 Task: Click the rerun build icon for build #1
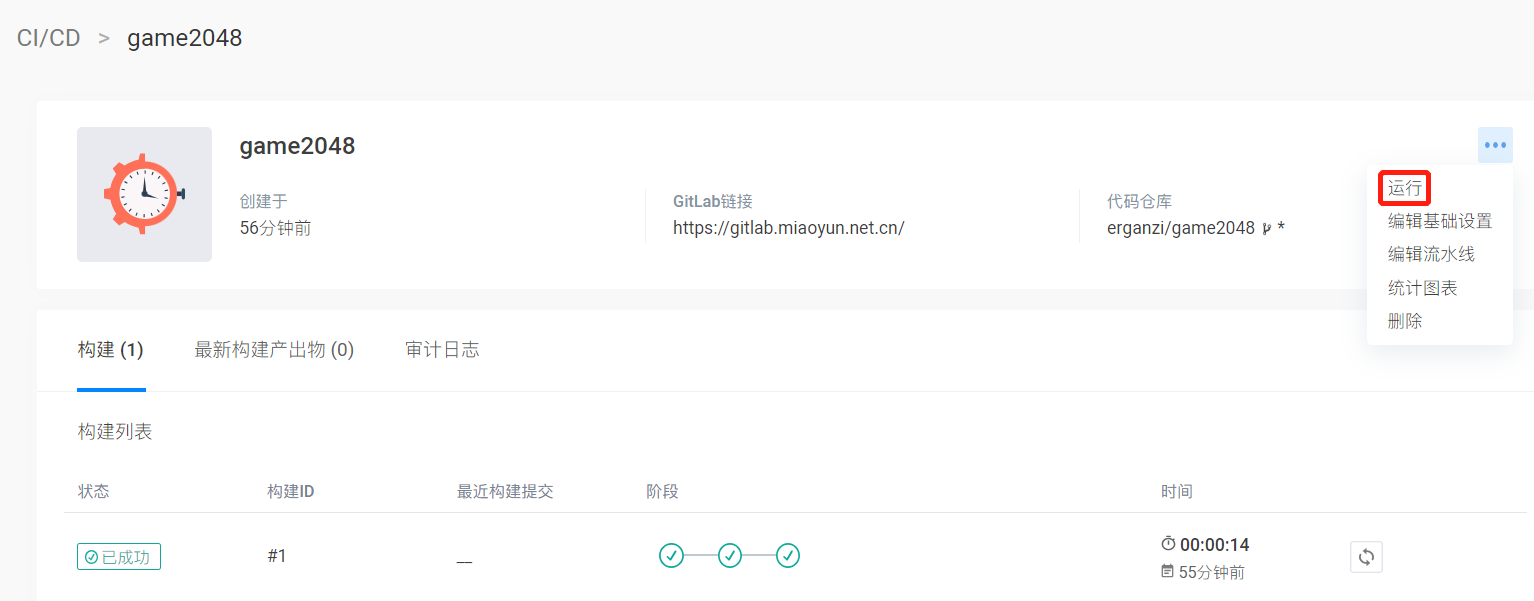1366,557
